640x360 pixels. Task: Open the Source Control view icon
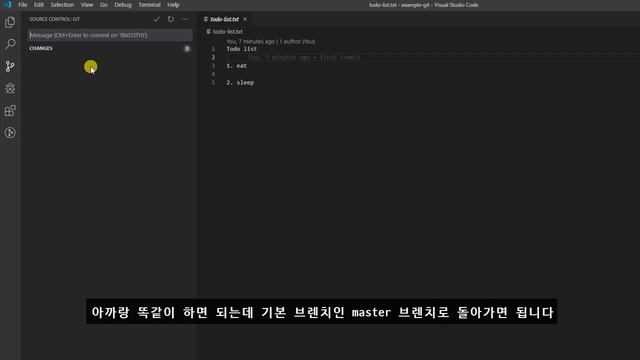click(x=10, y=66)
